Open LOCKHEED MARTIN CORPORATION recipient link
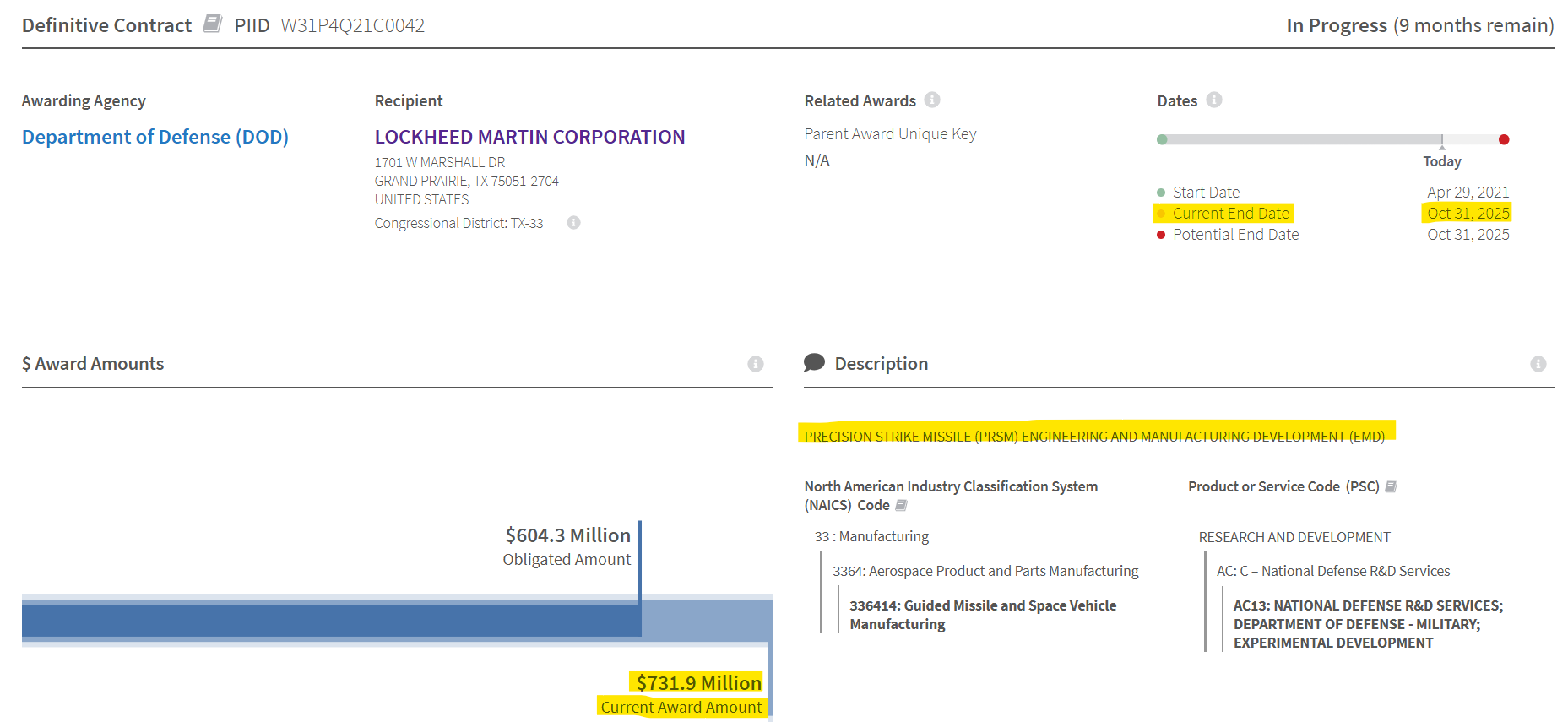Screen dimensions: 1568x722 (x=529, y=137)
